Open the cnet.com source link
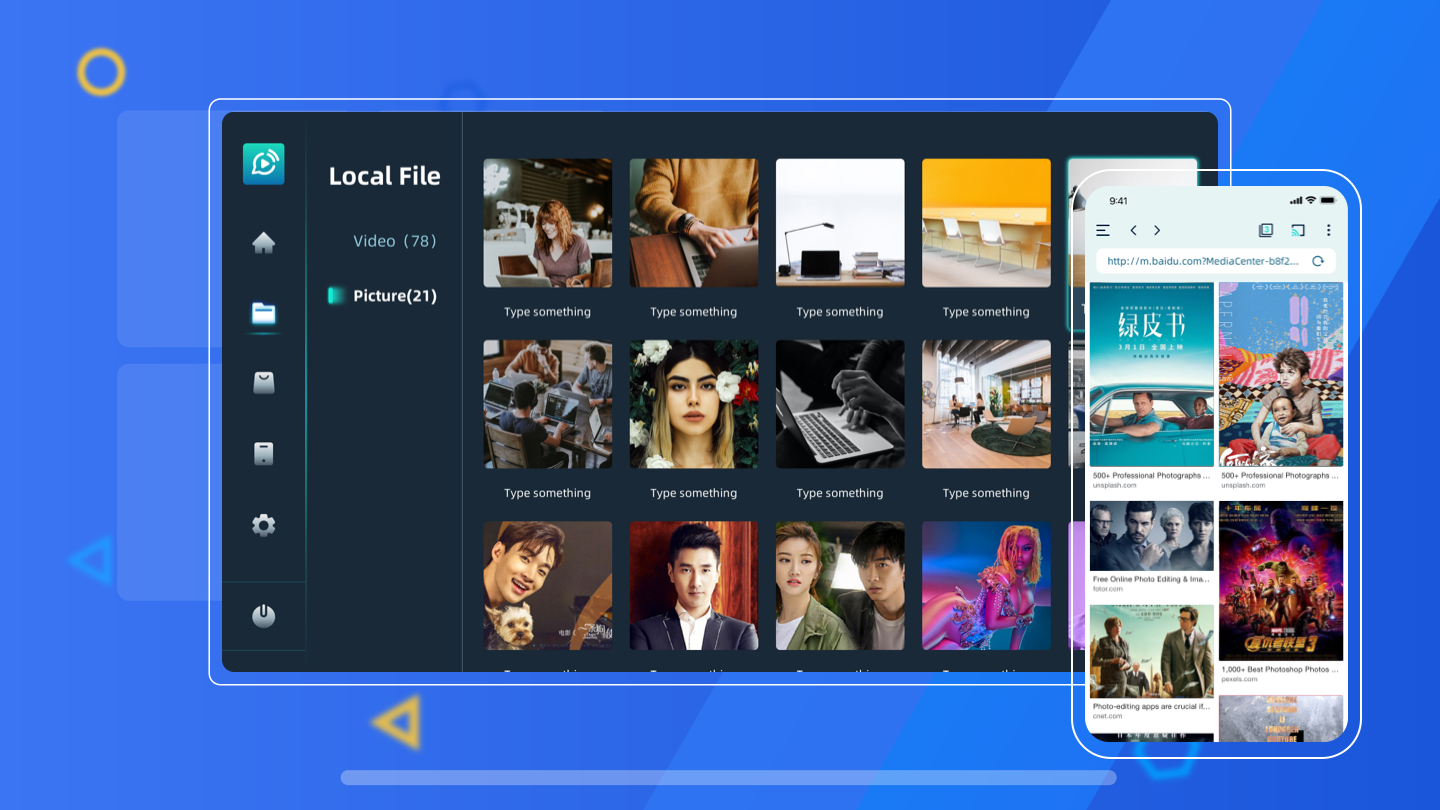 pos(1108,716)
